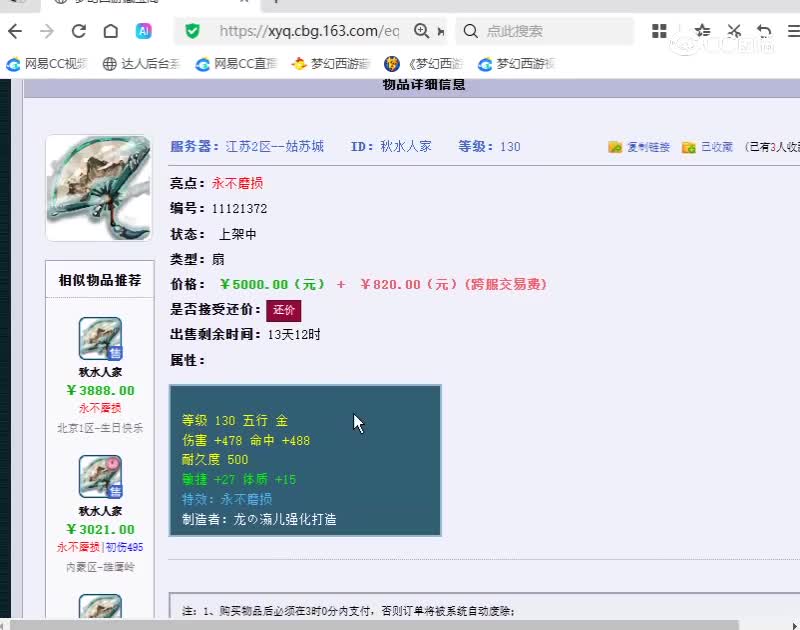
Task: Click the apps grid icon in toolbar
Action: [659, 31]
